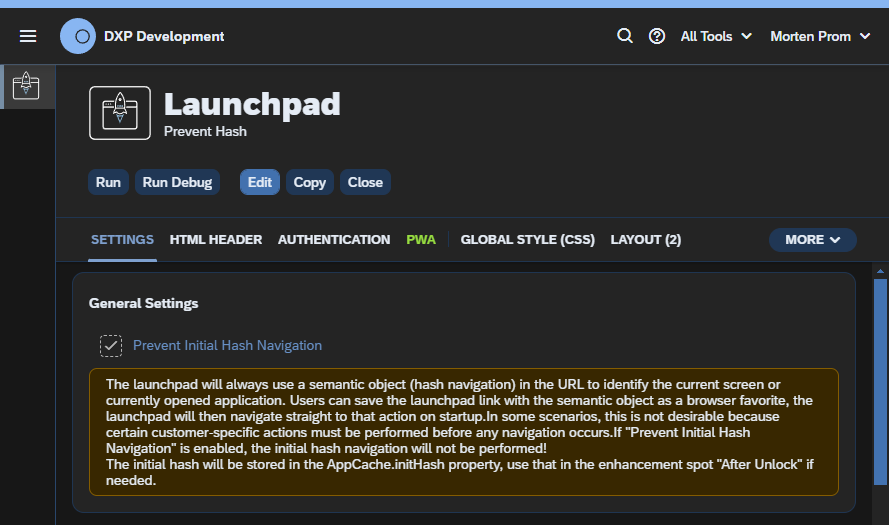Select the Launchpad sidebar rocket icon

click(x=27, y=86)
